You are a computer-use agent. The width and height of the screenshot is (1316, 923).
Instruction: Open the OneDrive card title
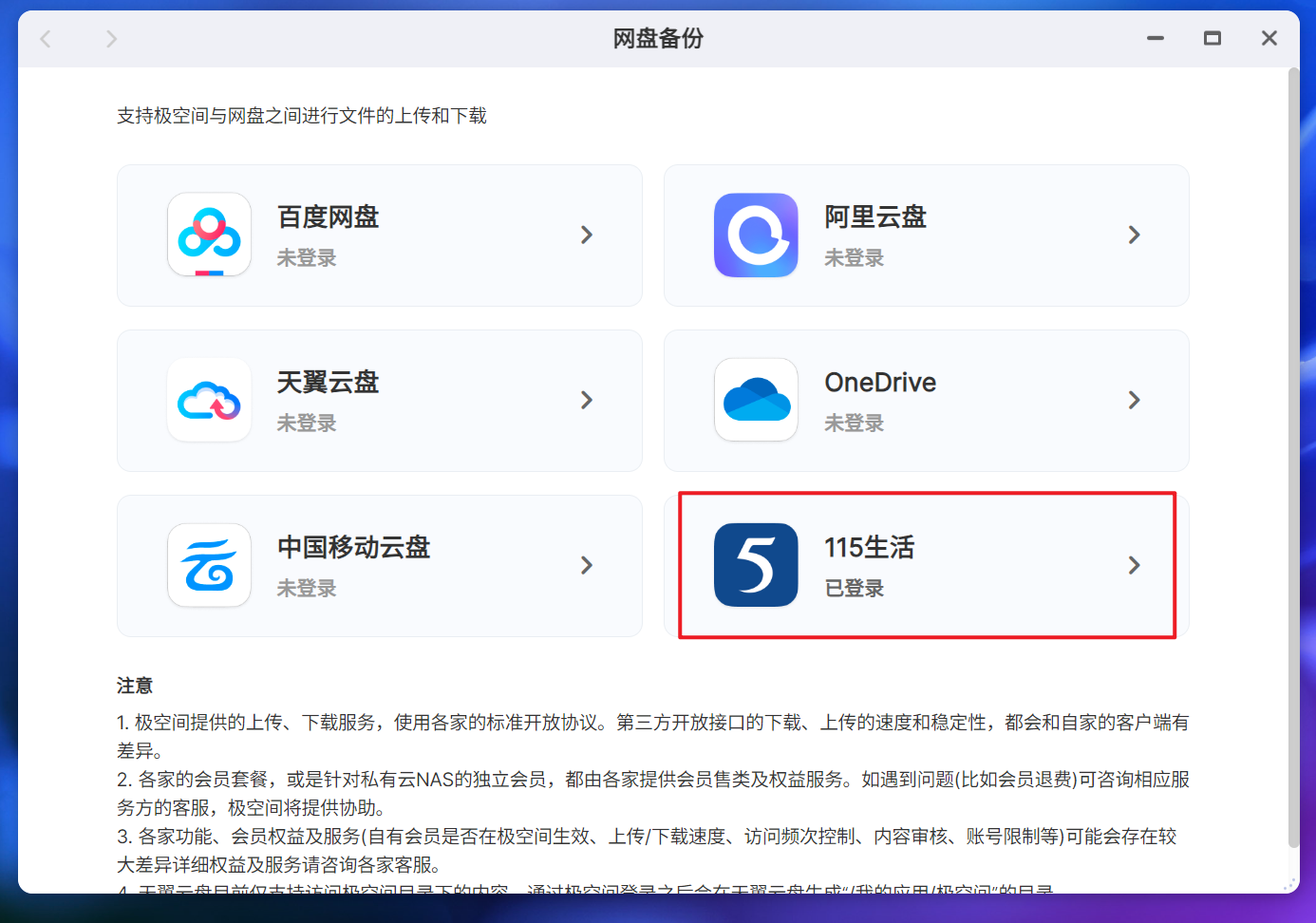pyautogui.click(x=880, y=383)
